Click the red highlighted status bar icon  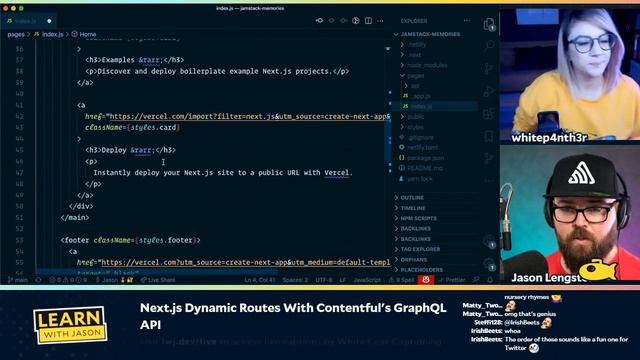(x=426, y=280)
